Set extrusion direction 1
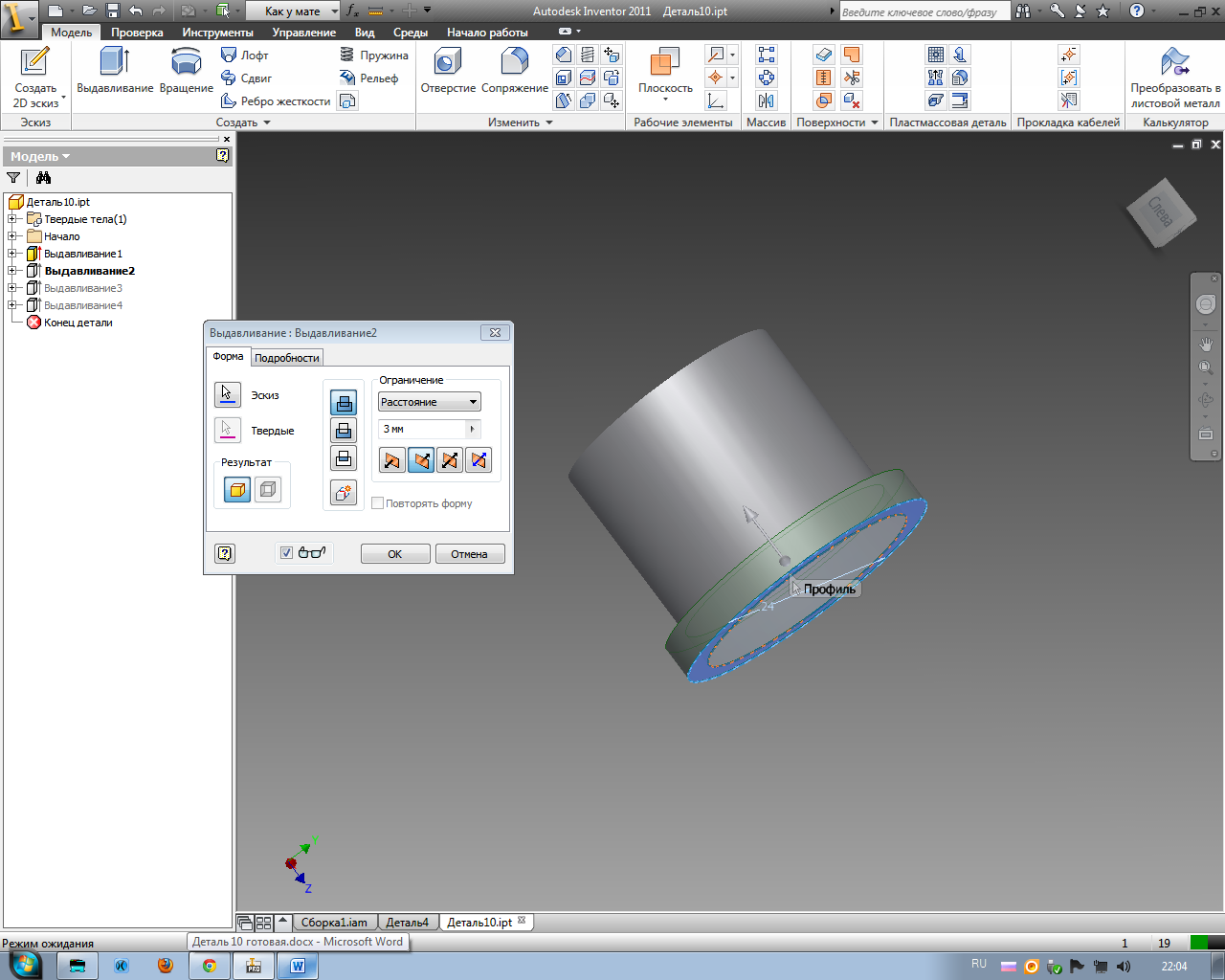1225x980 pixels. (392, 460)
